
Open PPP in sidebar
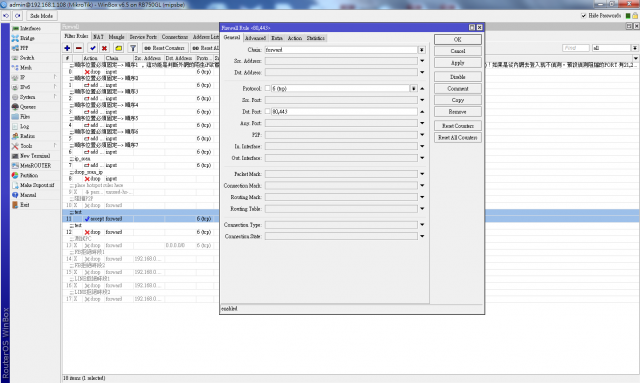[24, 48]
